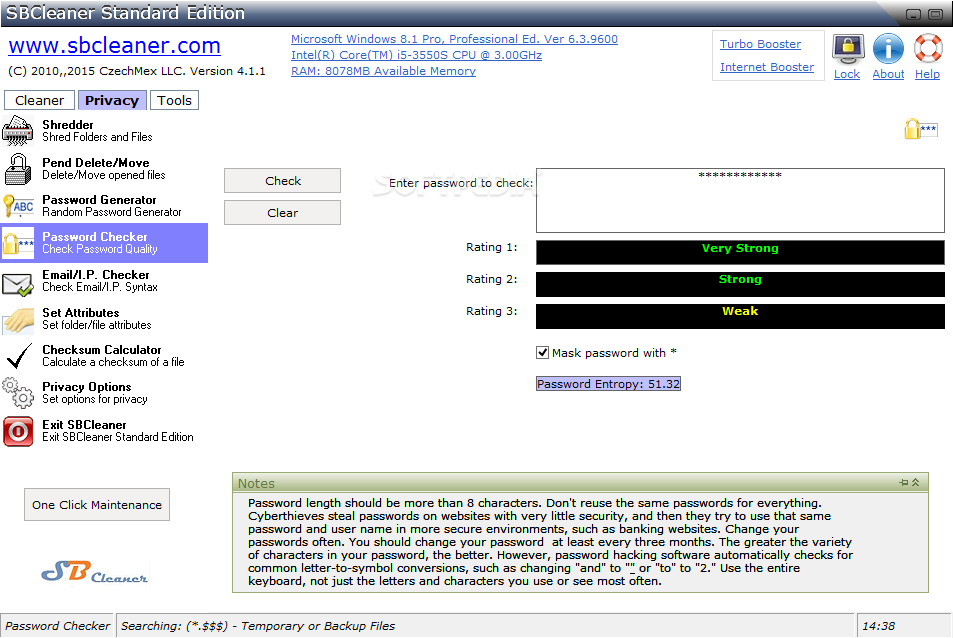Open the Tools tab
This screenshot has width=953, height=638.
(x=174, y=100)
